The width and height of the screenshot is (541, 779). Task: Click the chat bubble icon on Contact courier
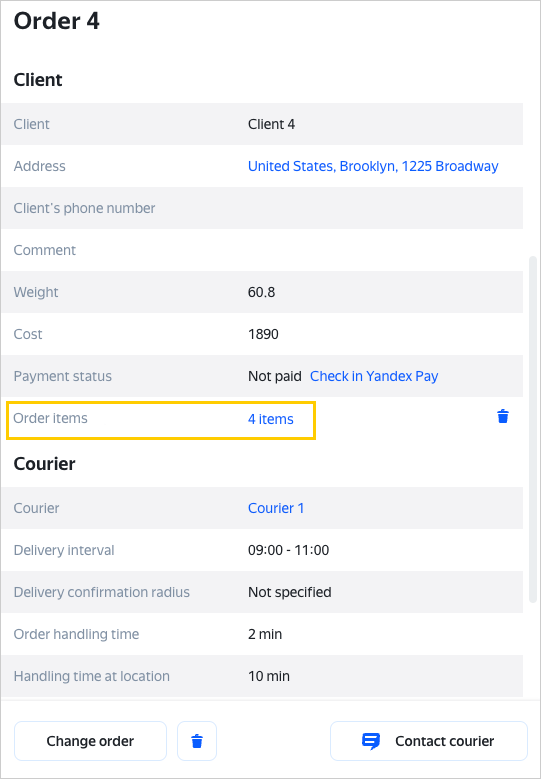pyautogui.click(x=371, y=741)
